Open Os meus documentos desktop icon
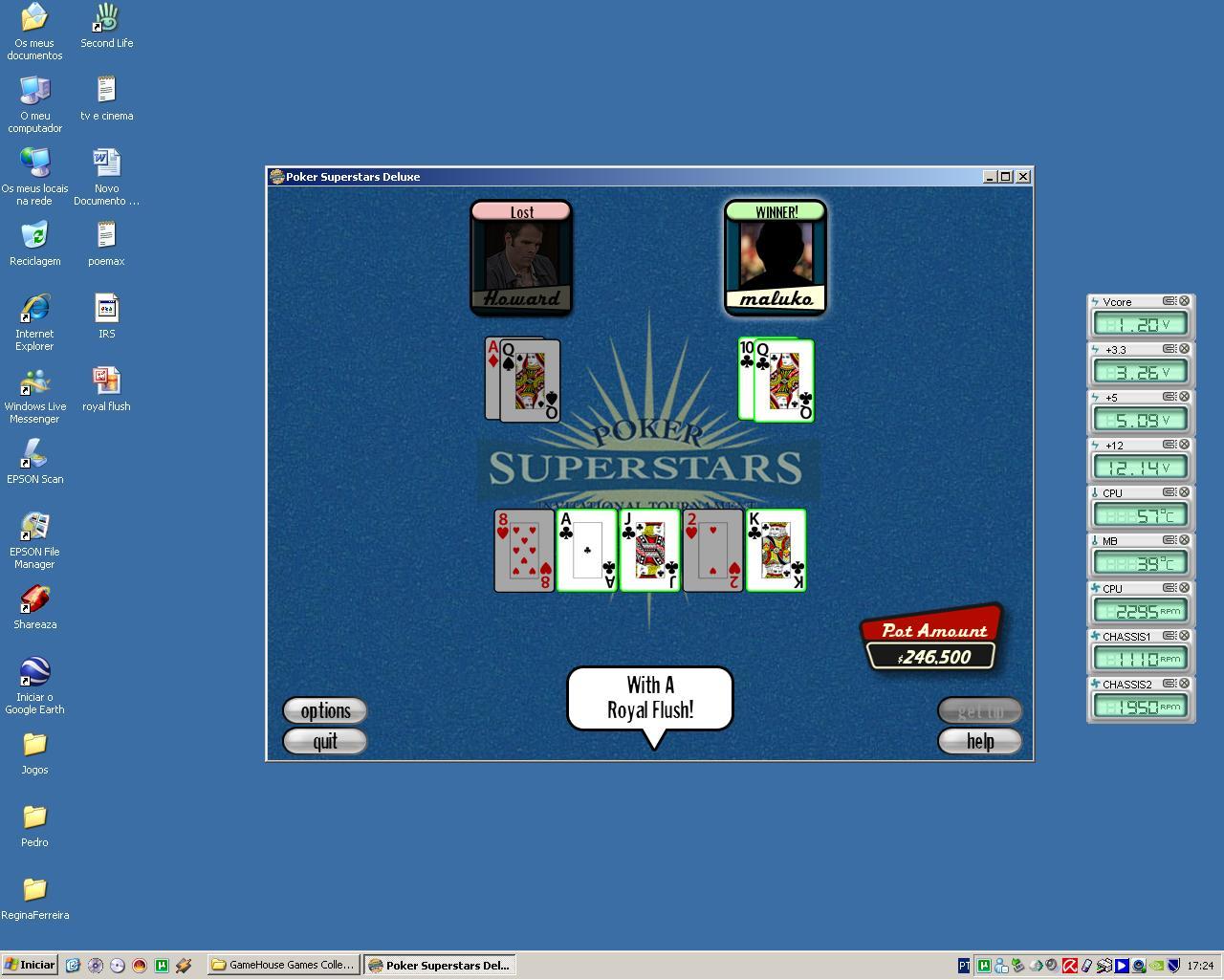Image resolution: width=1224 pixels, height=980 pixels. (34, 32)
